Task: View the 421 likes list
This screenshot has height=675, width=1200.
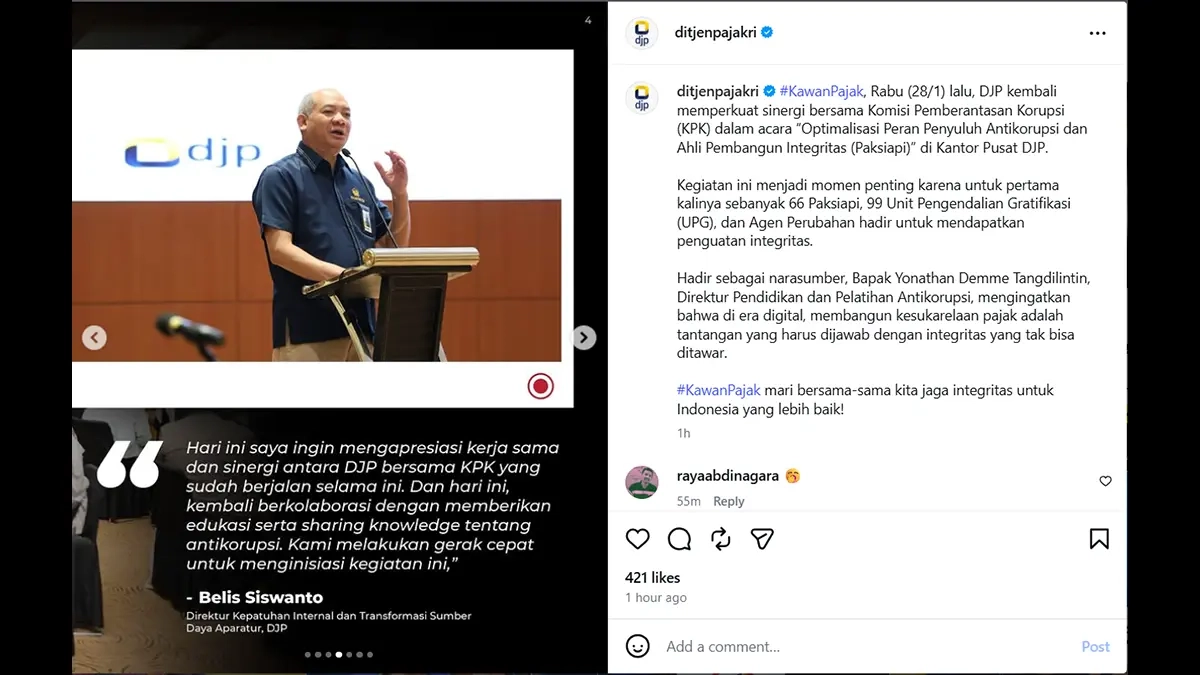Action: (x=652, y=578)
